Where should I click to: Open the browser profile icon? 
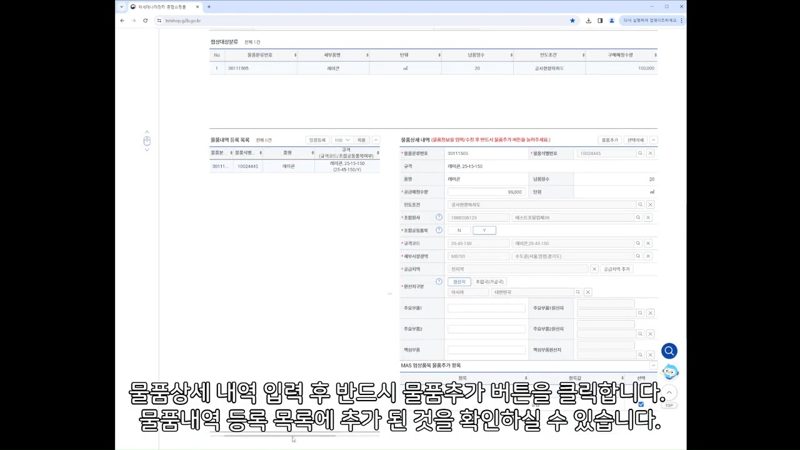click(x=612, y=20)
